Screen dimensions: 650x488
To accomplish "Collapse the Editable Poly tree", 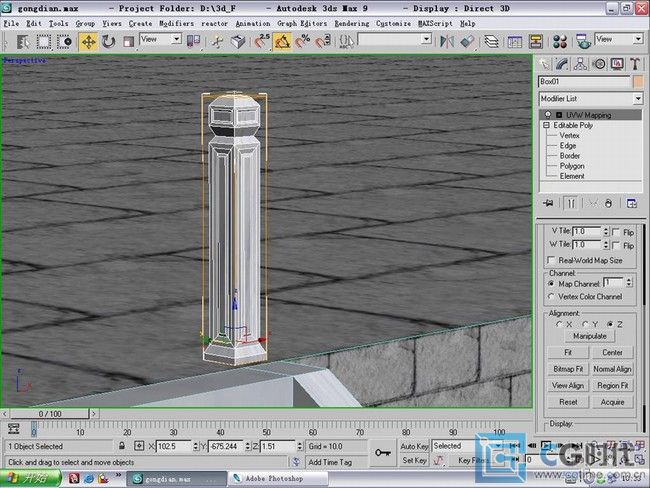I will [546, 125].
